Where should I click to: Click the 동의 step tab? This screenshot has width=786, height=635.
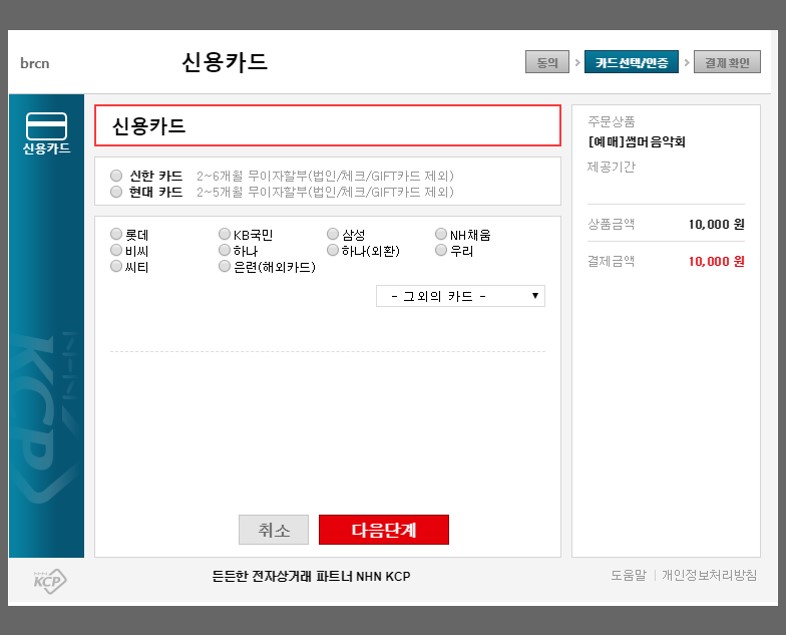coord(547,62)
